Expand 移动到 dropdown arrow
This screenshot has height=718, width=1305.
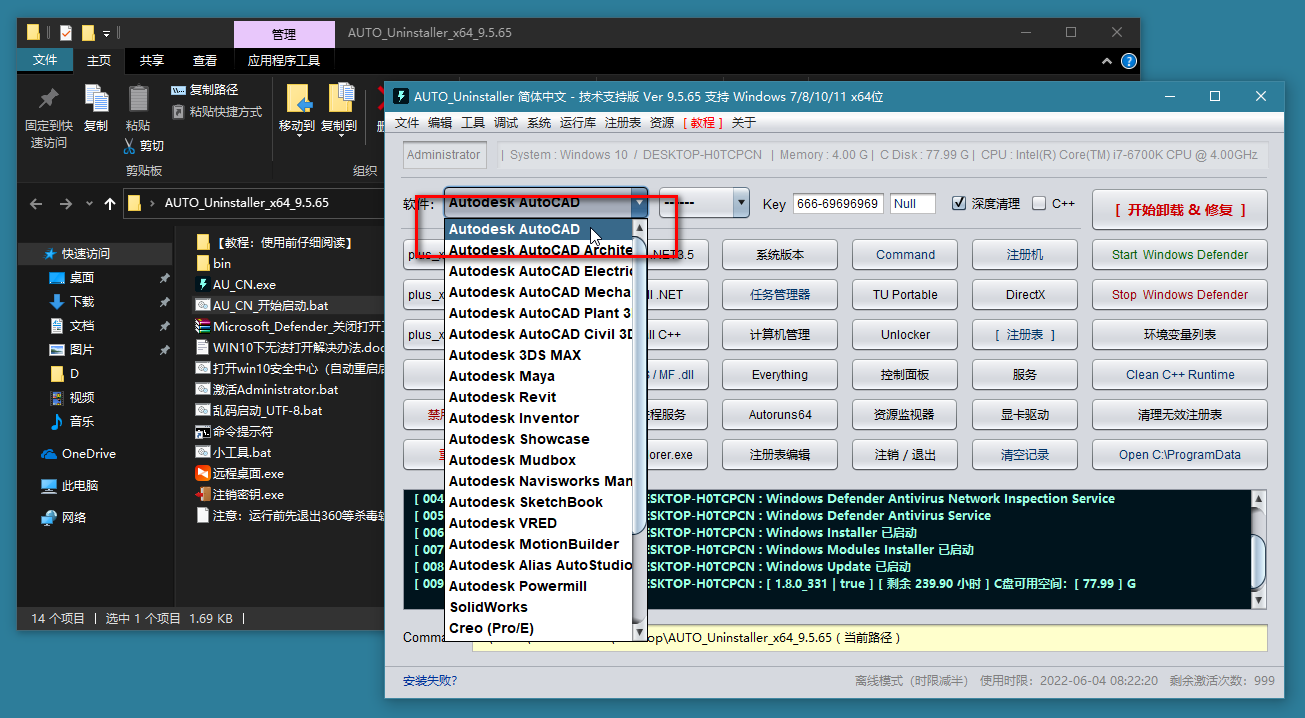pyautogui.click(x=298, y=137)
